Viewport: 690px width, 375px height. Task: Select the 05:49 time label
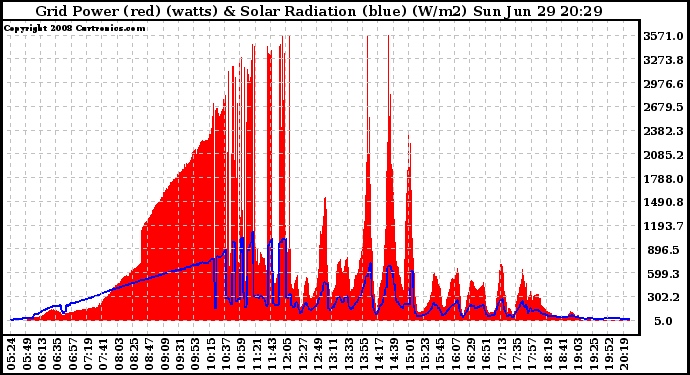coord(26,353)
